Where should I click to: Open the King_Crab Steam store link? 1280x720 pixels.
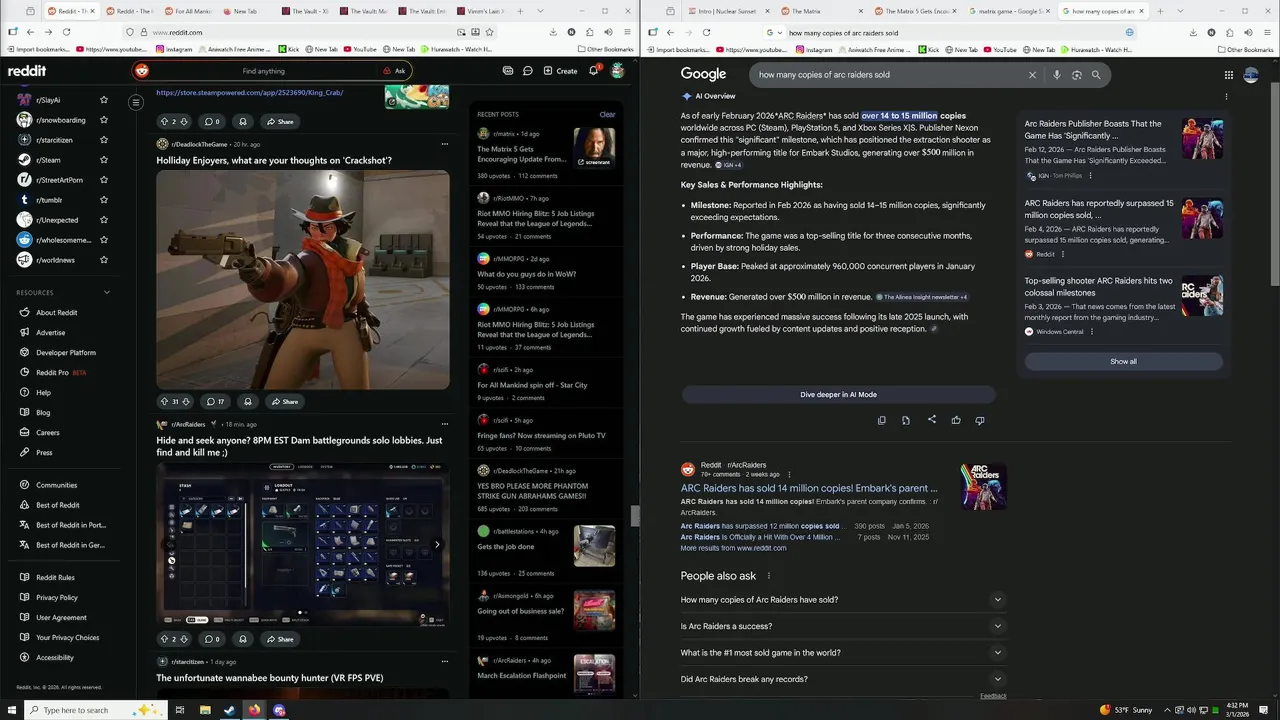click(250, 92)
